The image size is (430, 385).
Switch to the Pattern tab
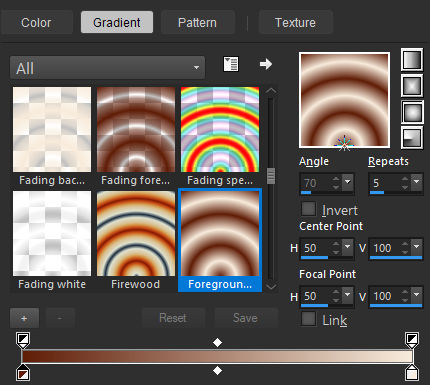(x=198, y=23)
